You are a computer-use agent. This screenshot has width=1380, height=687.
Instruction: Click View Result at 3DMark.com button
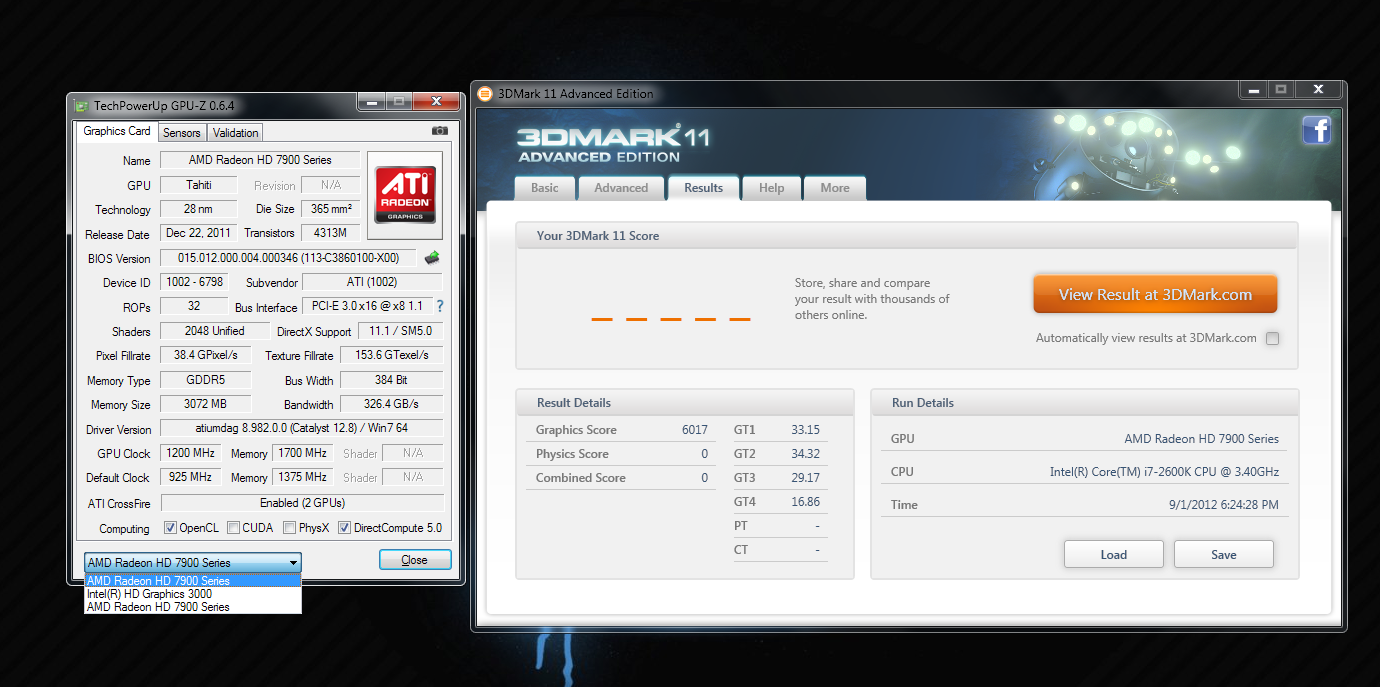pyautogui.click(x=1155, y=295)
